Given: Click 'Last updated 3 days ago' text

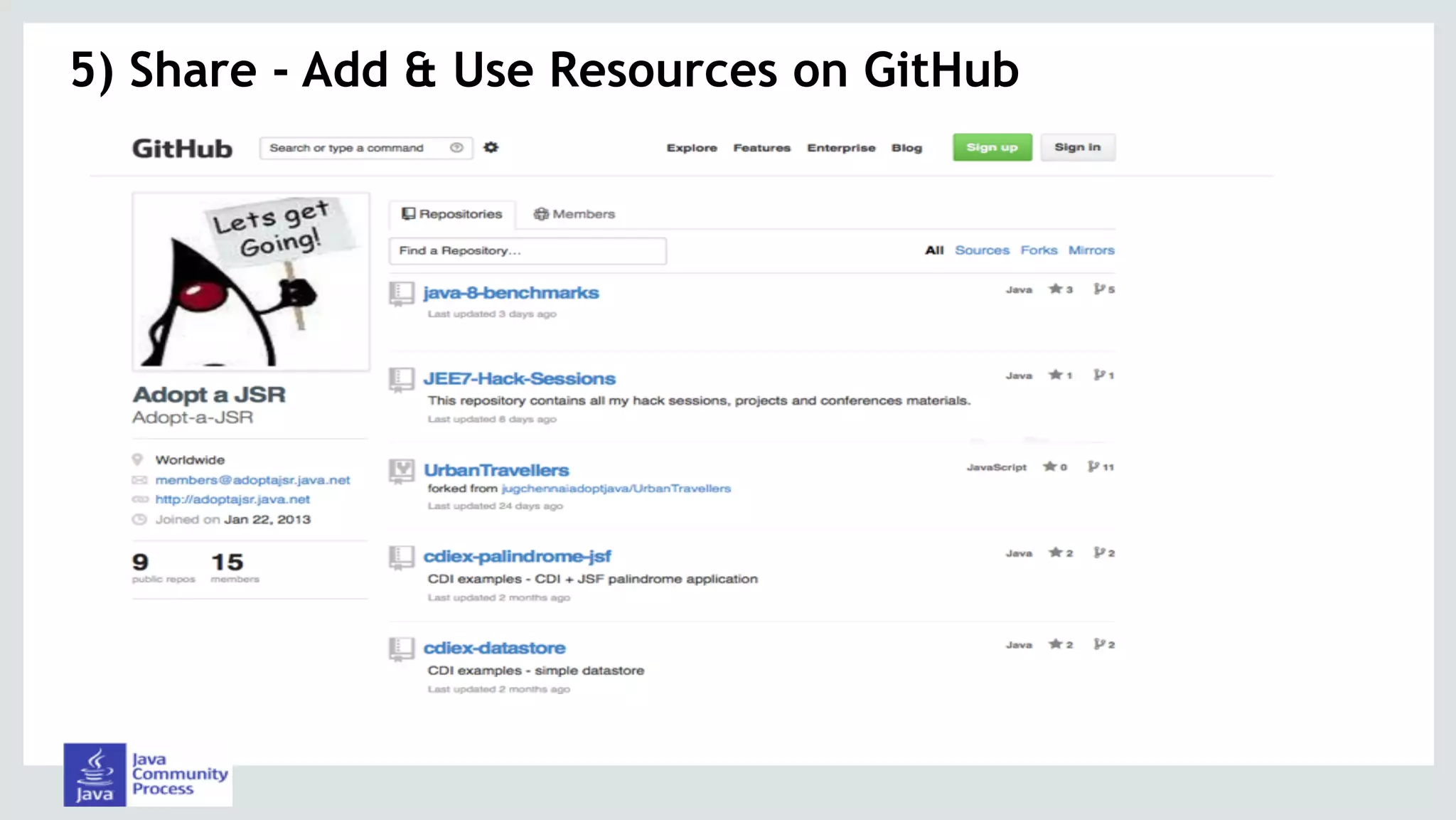Looking at the screenshot, I should click(x=492, y=314).
